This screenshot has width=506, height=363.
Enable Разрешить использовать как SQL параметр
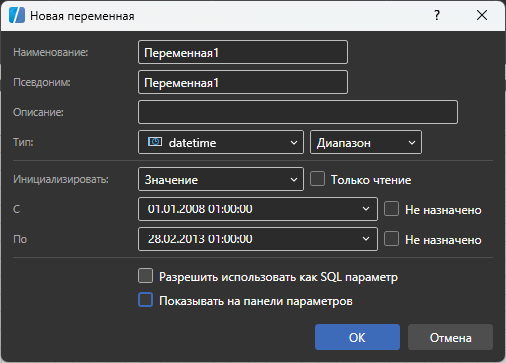(x=146, y=276)
